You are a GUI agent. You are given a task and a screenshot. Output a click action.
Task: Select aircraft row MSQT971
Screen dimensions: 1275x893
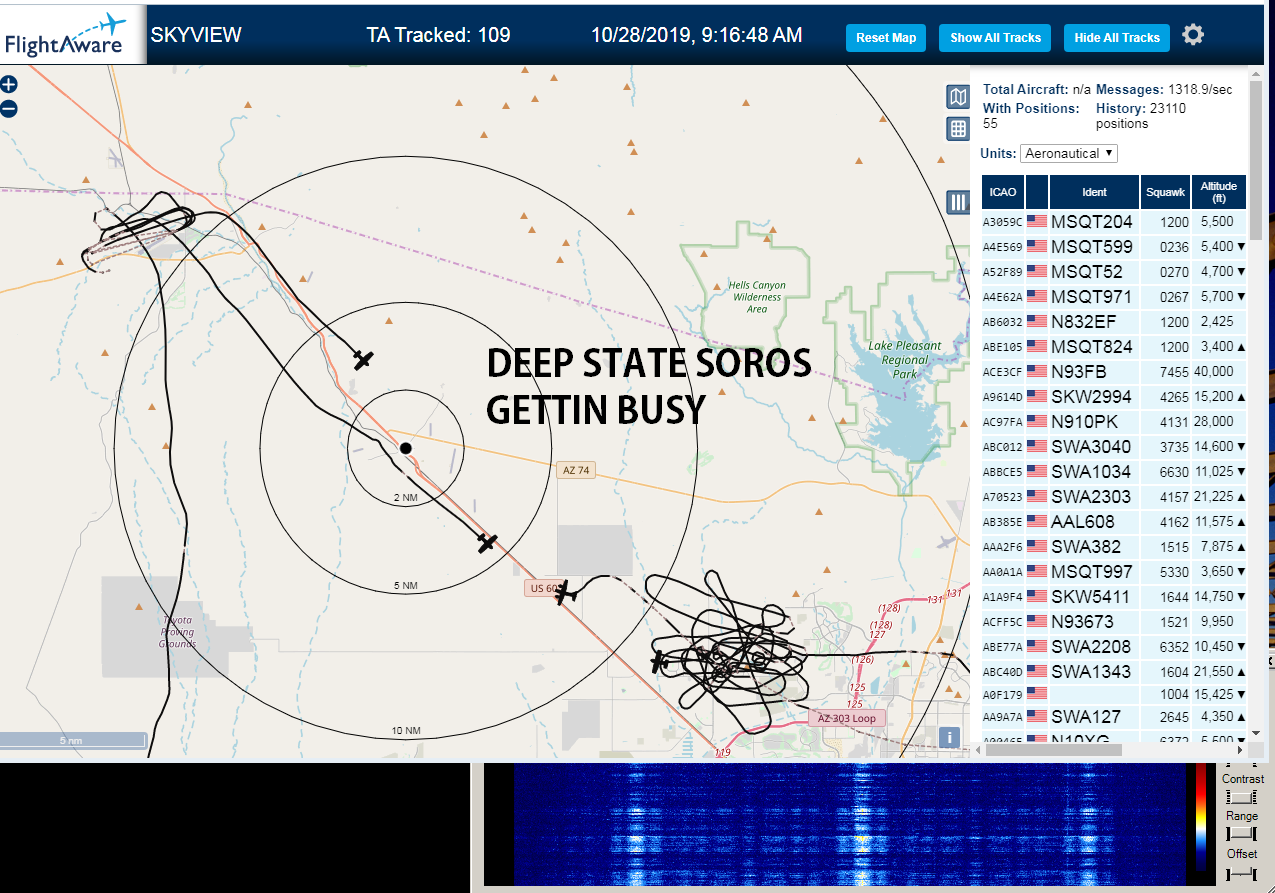coord(1114,297)
